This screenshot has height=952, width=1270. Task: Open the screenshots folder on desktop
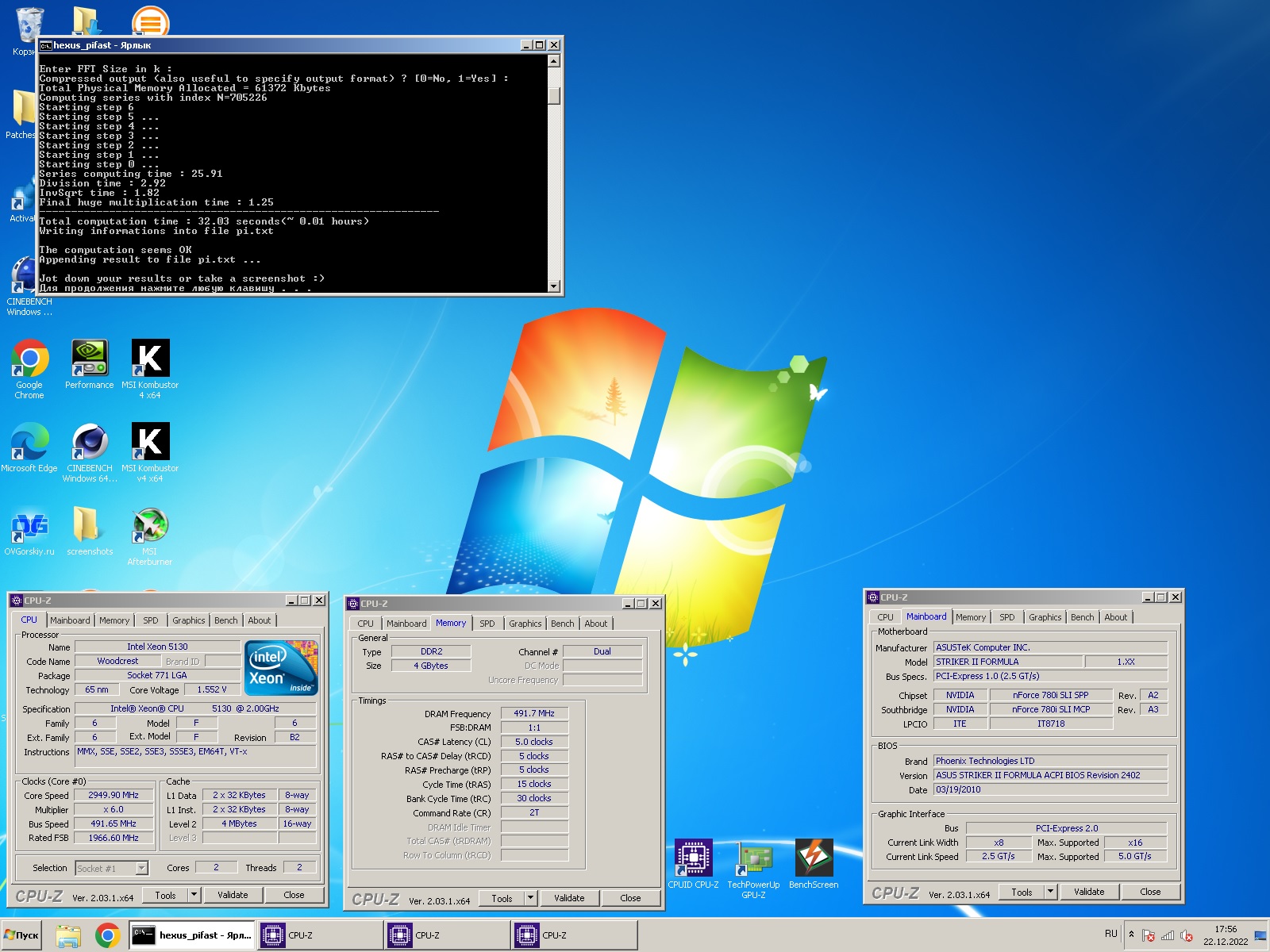90,531
